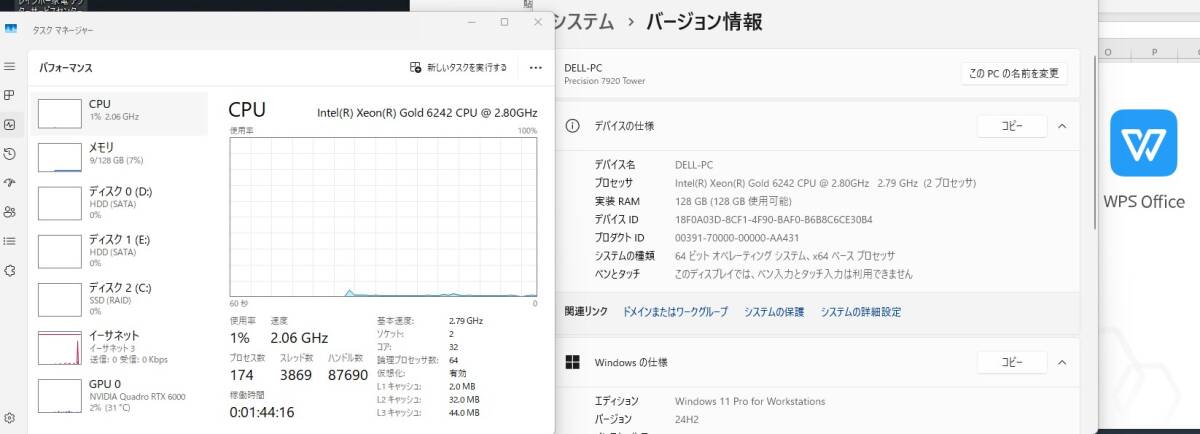Click the process count 174
1200x434 pixels.
pos(243,374)
